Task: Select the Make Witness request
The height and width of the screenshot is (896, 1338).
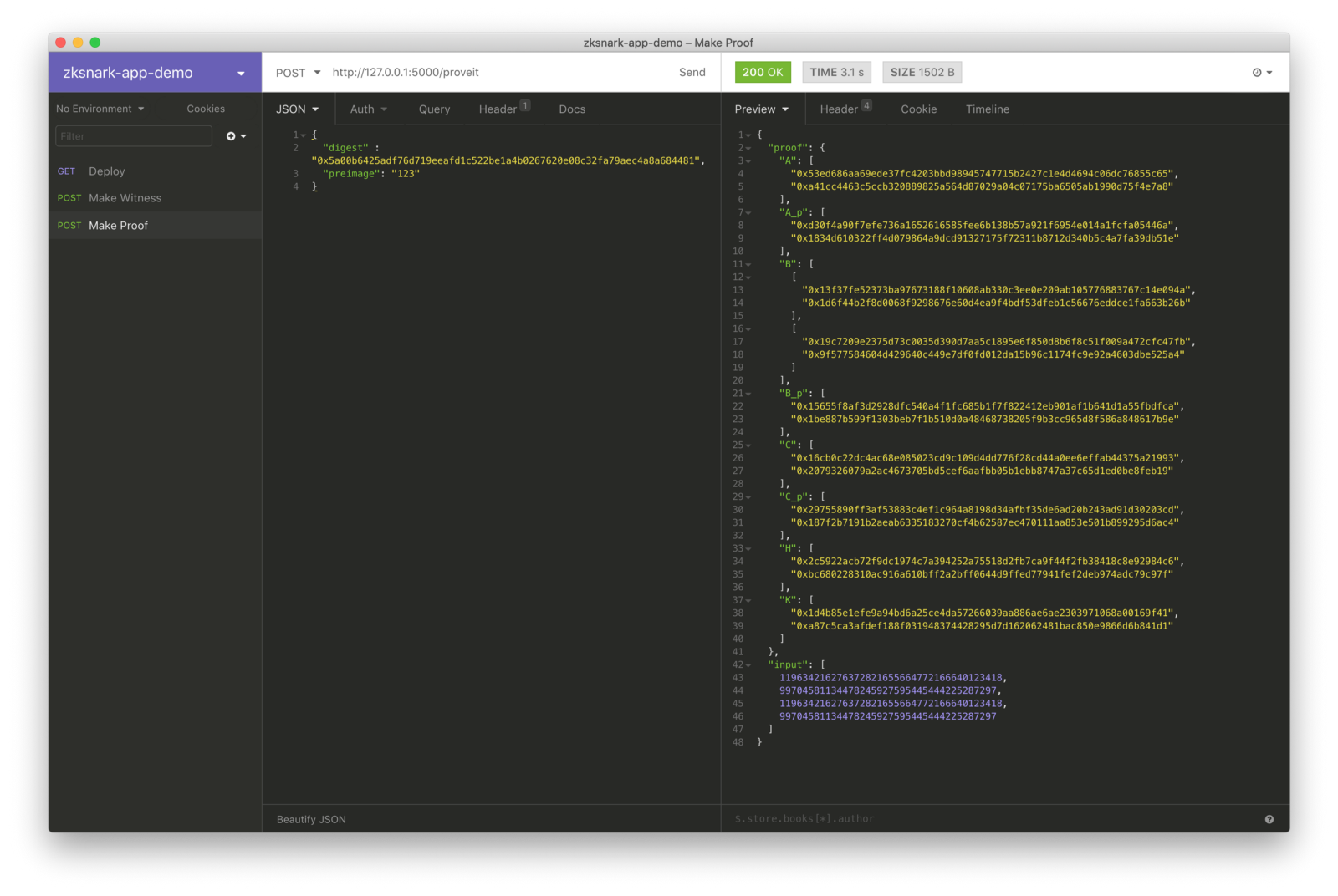Action: (x=125, y=198)
